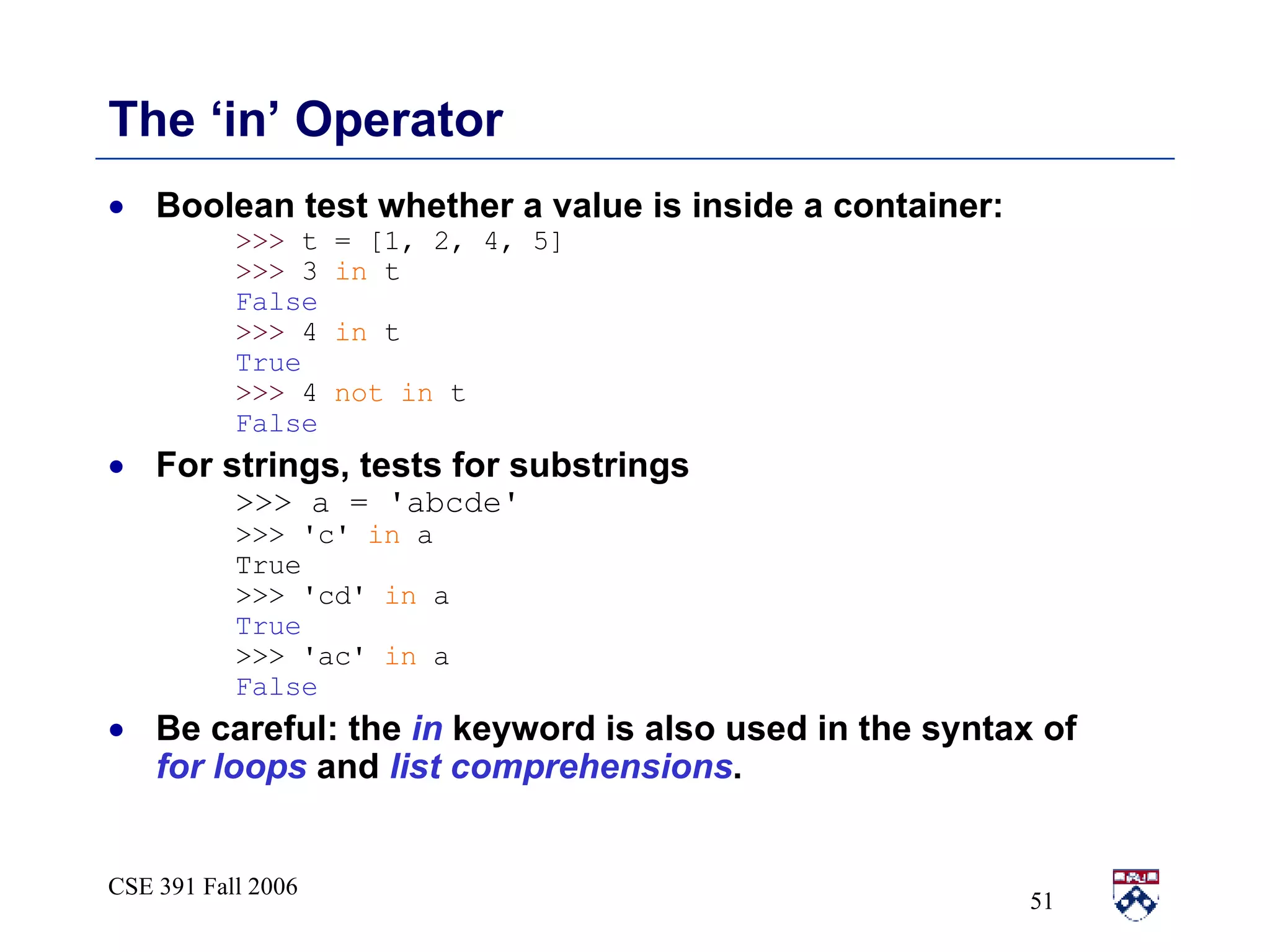1270x952 pixels.
Task: Click the second bullet before 'For strings'
Action: tap(117, 467)
